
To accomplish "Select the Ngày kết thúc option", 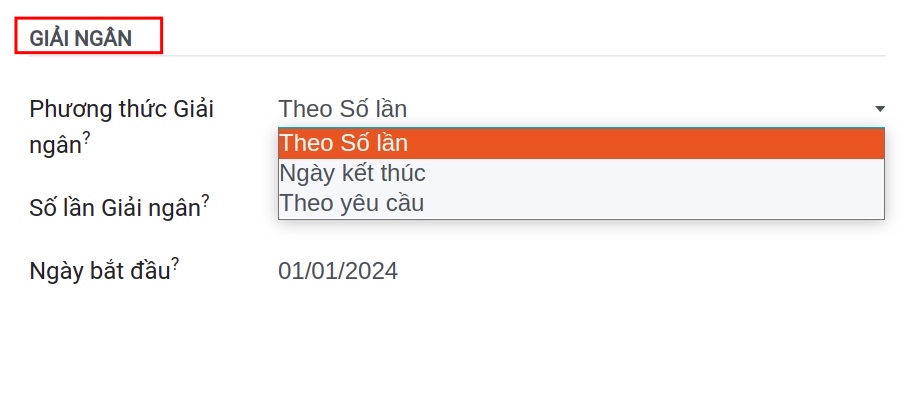I will click(581, 174).
